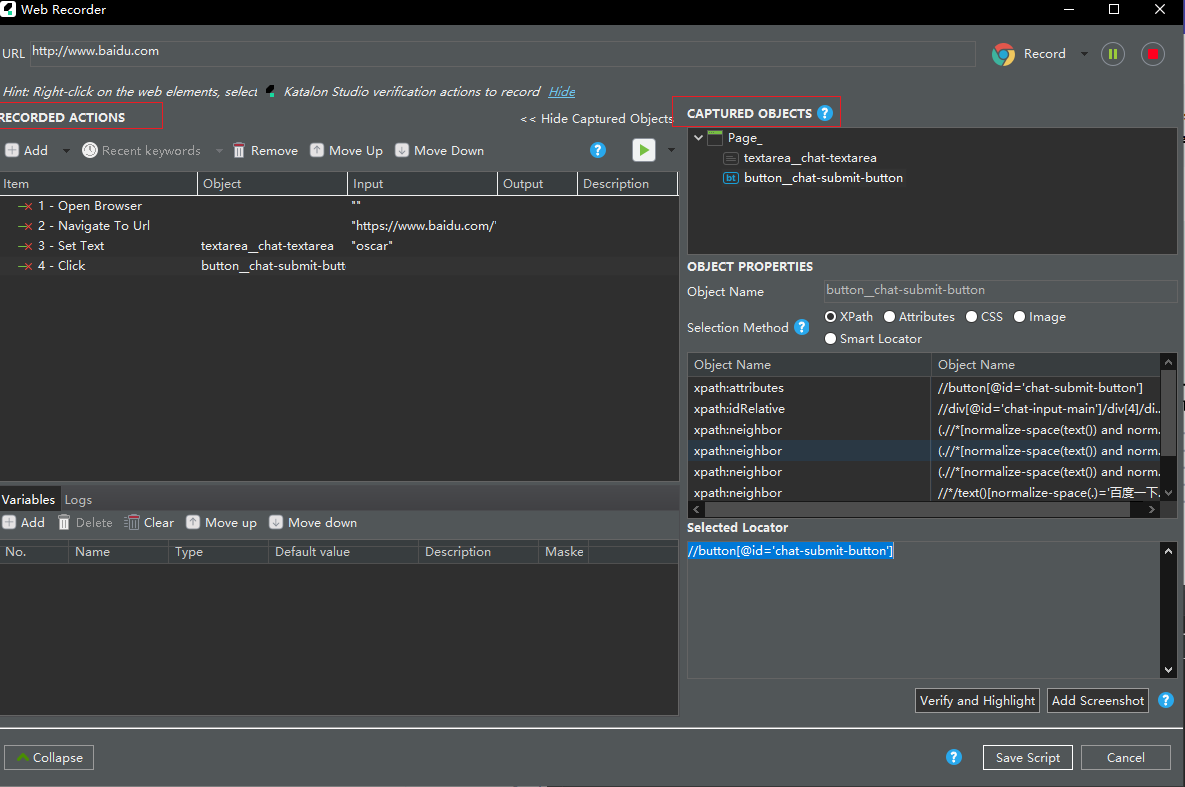Add a new variable

(x=23, y=522)
